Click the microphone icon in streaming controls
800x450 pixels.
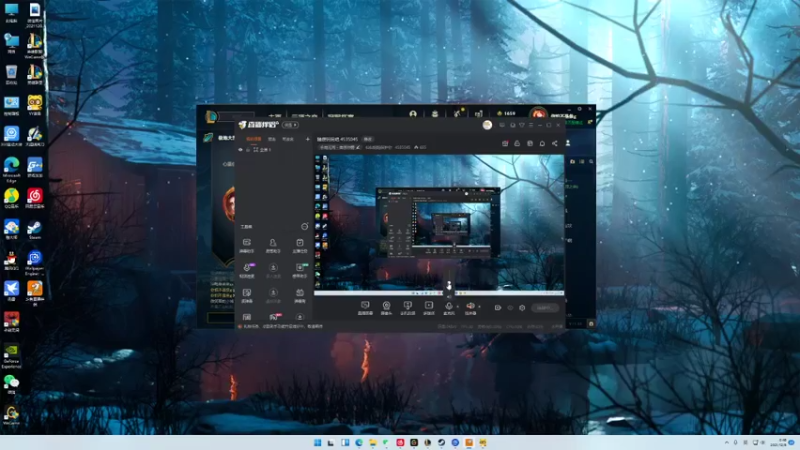(448, 306)
